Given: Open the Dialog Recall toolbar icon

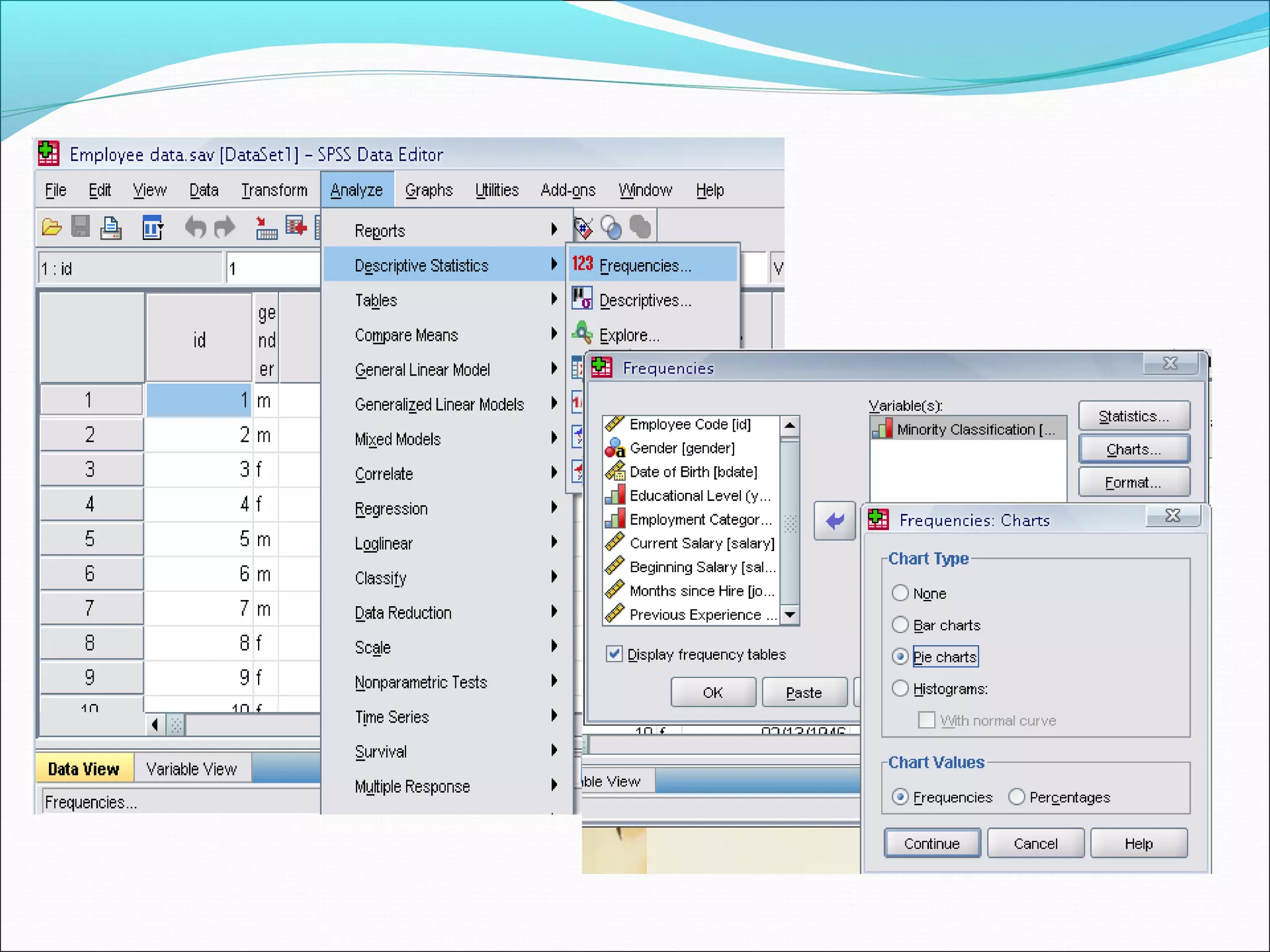Looking at the screenshot, I should coord(152,227).
